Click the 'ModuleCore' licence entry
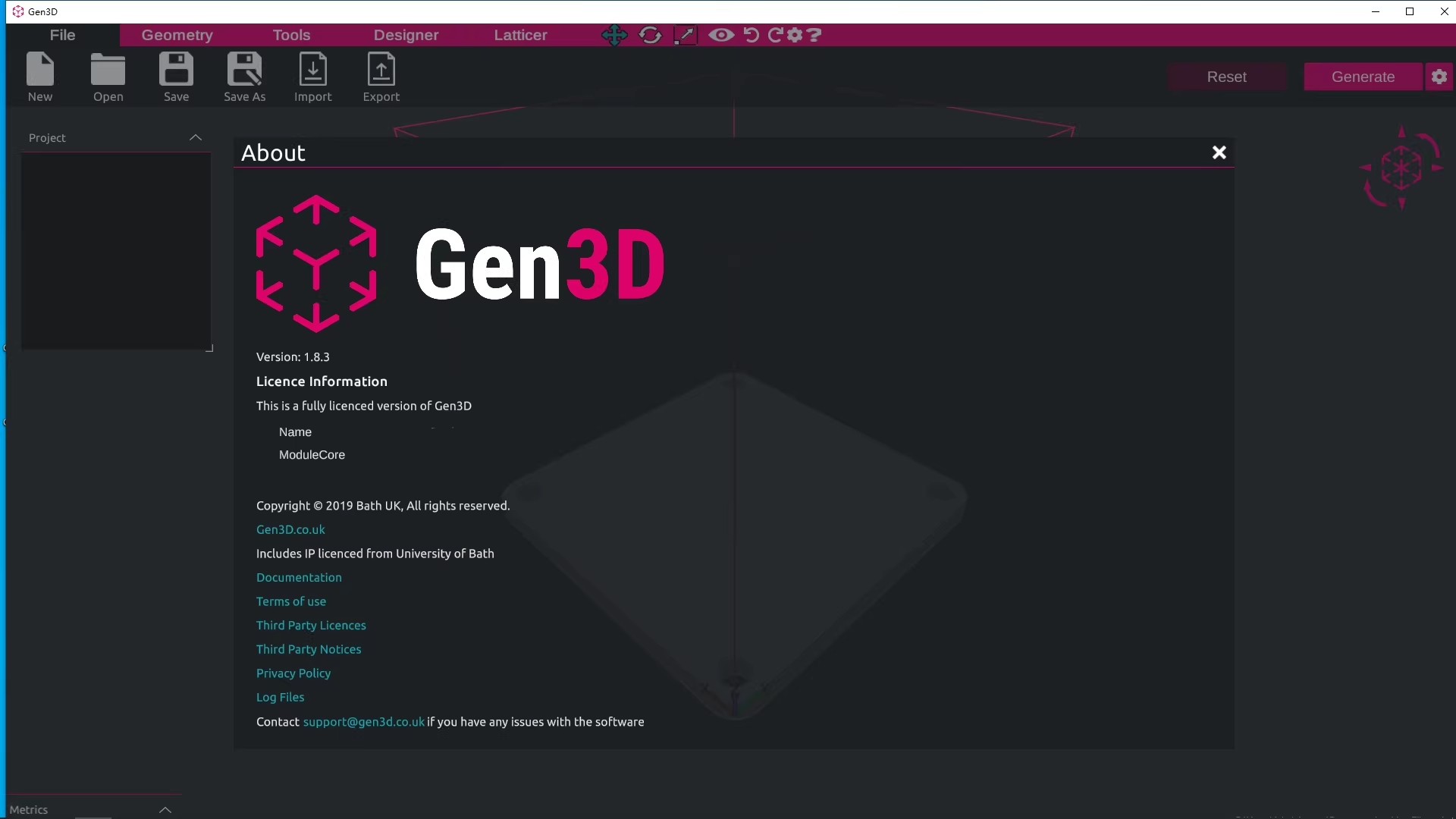 pyautogui.click(x=312, y=455)
